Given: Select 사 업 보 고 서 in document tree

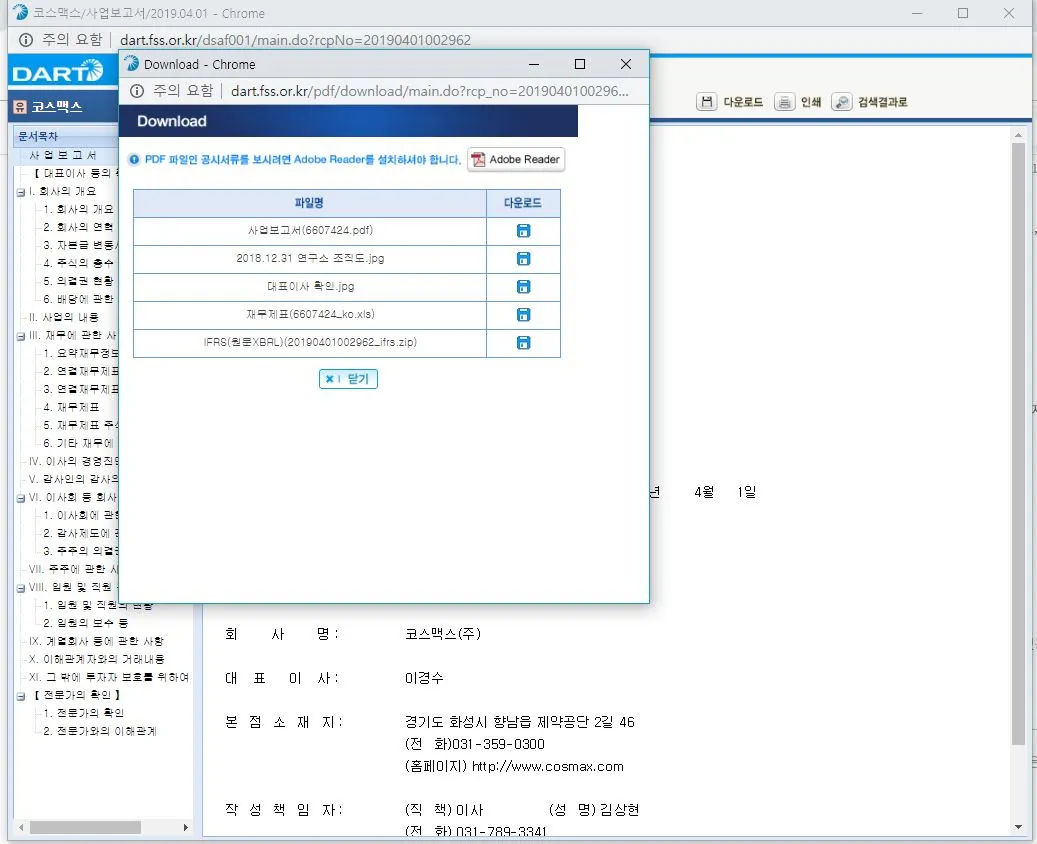Looking at the screenshot, I should [63, 155].
